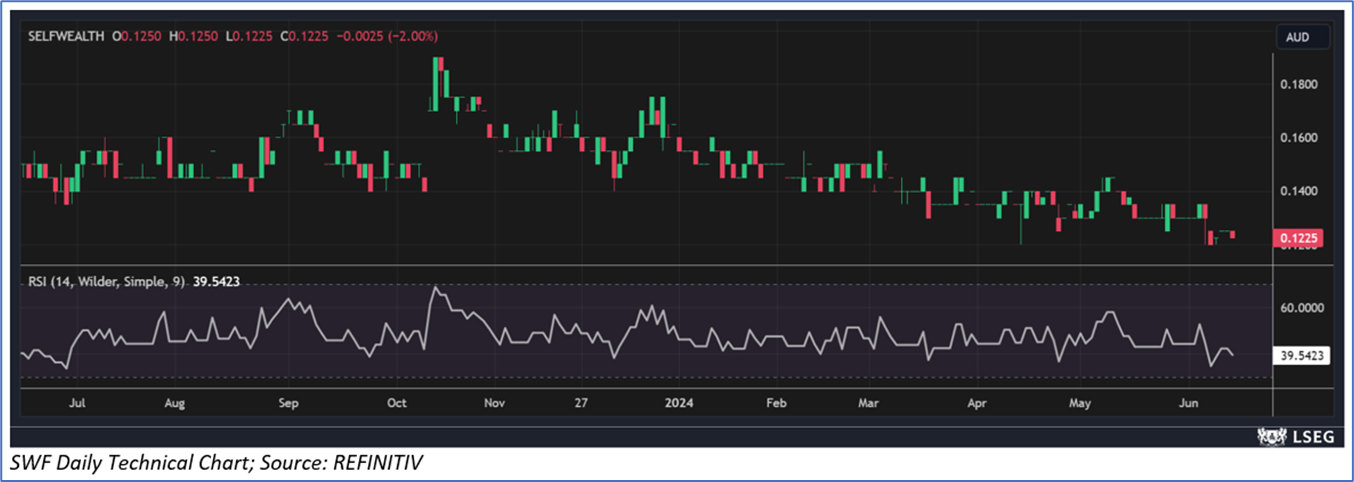Screen dimensions: 1354x482
Task: Click the Aug label on time axis
Action: tap(175, 404)
